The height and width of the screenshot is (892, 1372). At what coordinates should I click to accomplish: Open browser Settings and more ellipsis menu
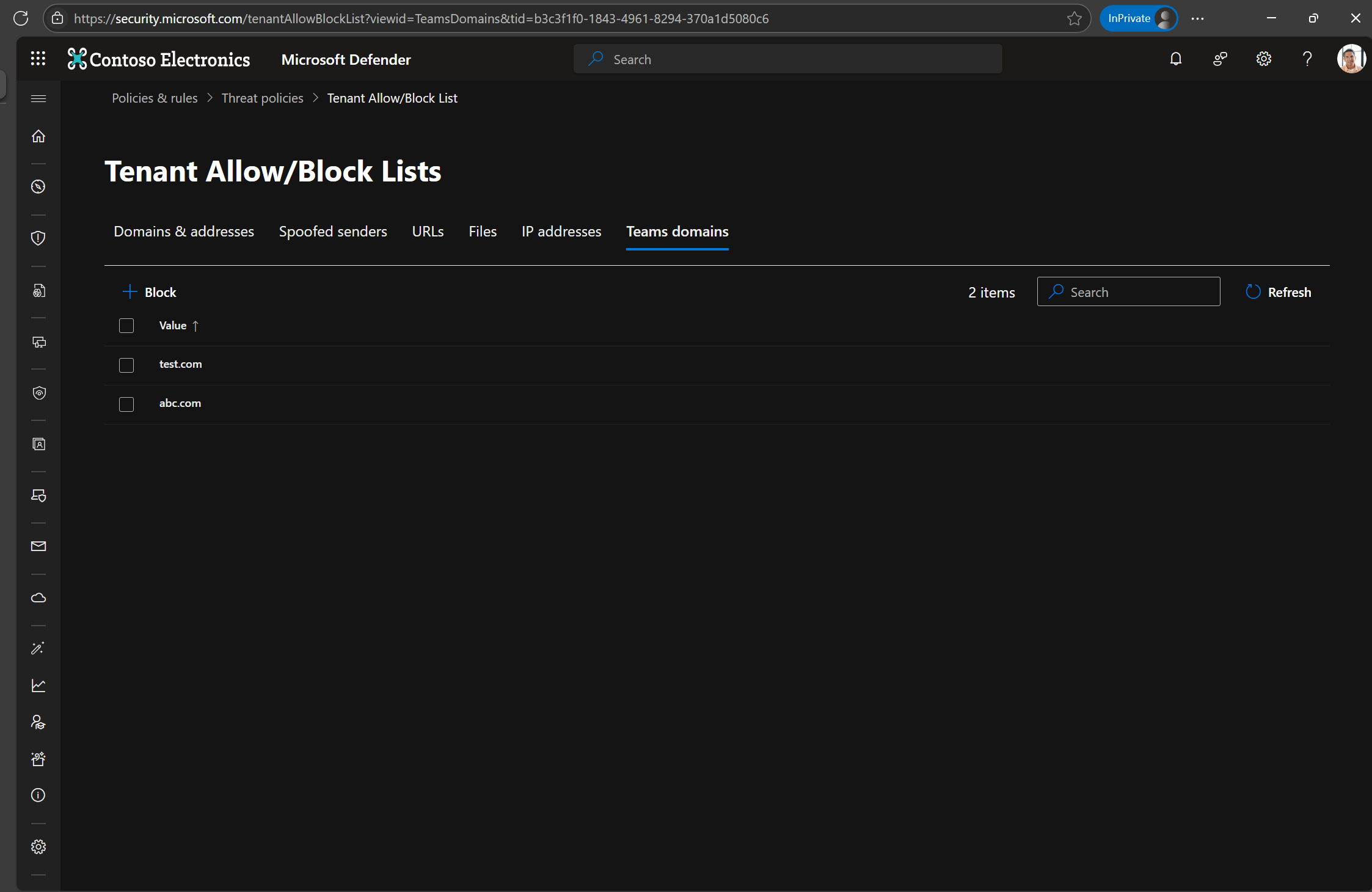(x=1197, y=18)
